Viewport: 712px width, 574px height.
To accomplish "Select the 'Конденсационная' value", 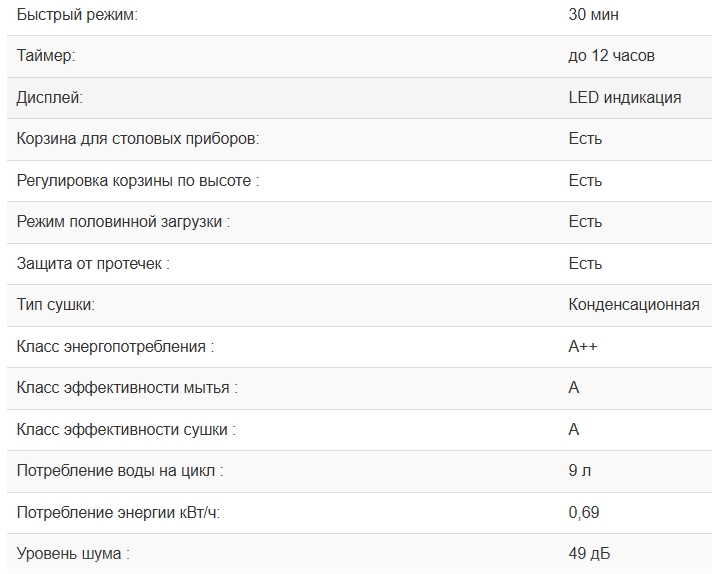I will pos(634,305).
